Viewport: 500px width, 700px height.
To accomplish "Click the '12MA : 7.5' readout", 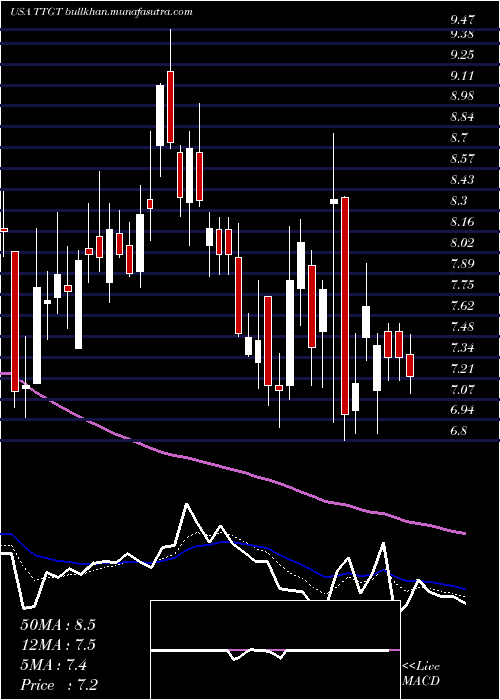I will pyautogui.click(x=58, y=645).
